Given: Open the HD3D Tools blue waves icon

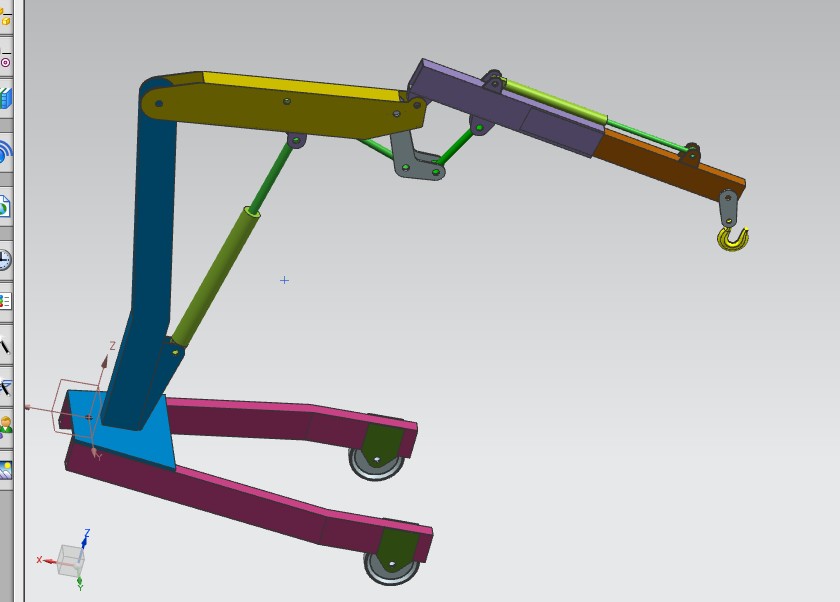Looking at the screenshot, I should pos(5,152).
